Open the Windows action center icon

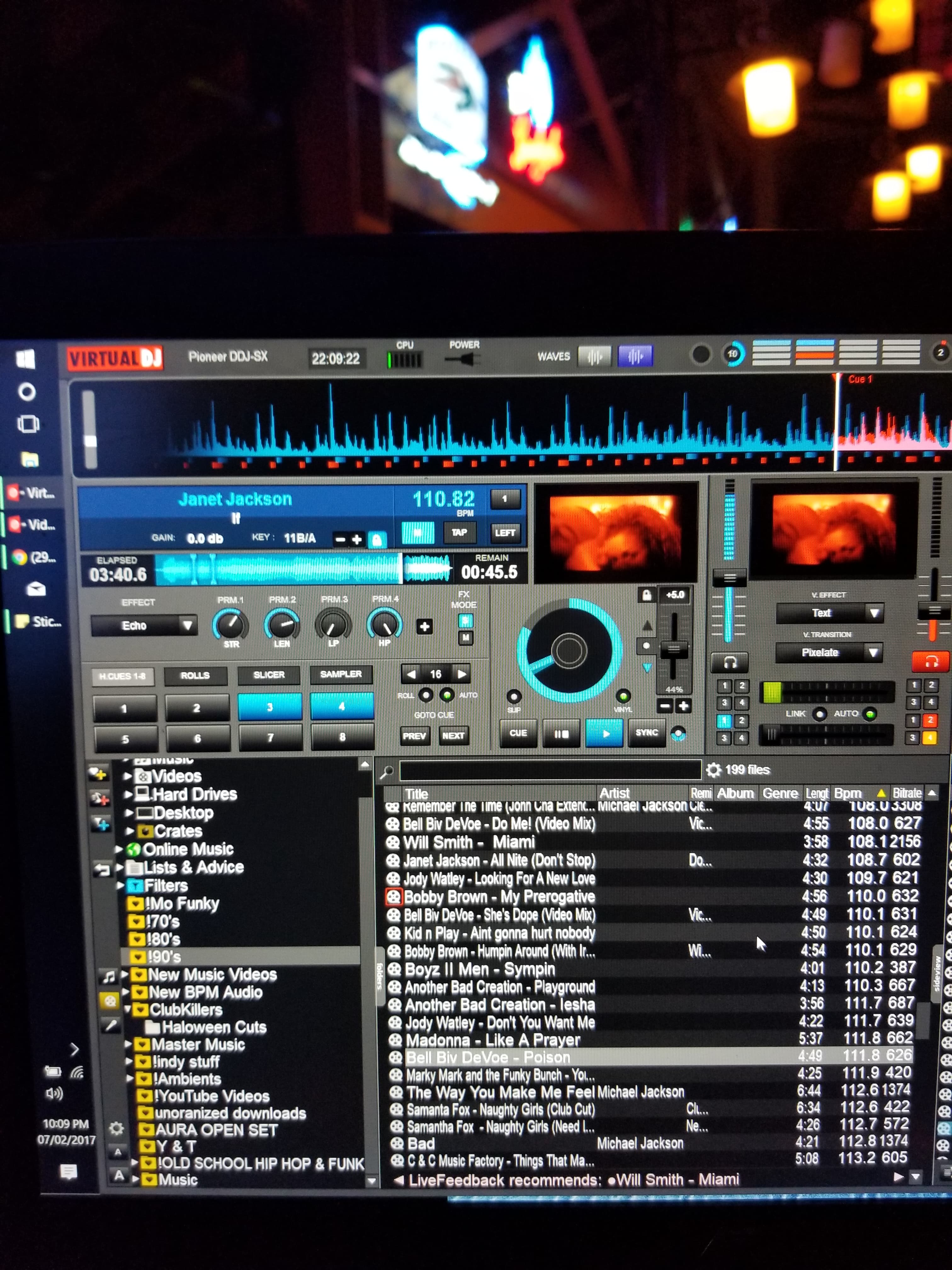[68, 1171]
